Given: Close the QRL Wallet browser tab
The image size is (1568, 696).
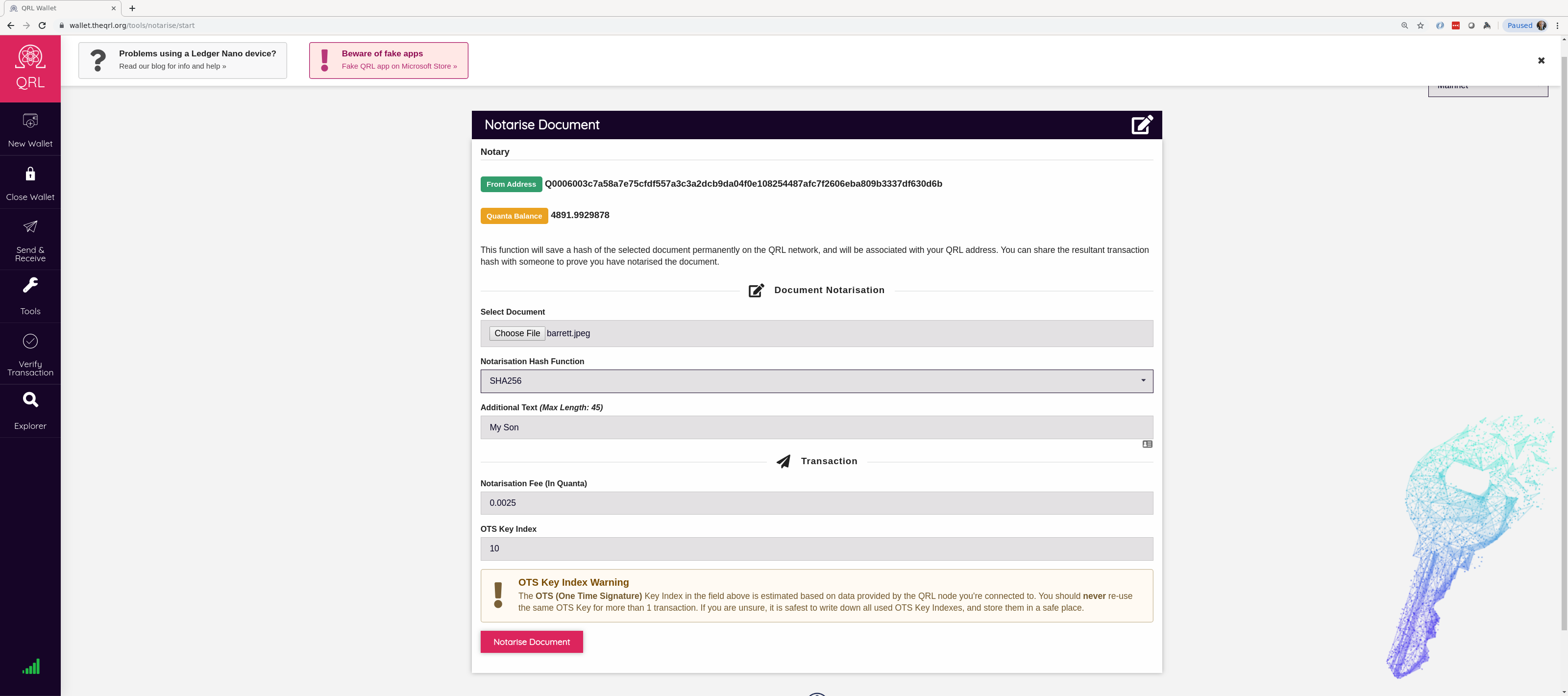Looking at the screenshot, I should pyautogui.click(x=113, y=8).
